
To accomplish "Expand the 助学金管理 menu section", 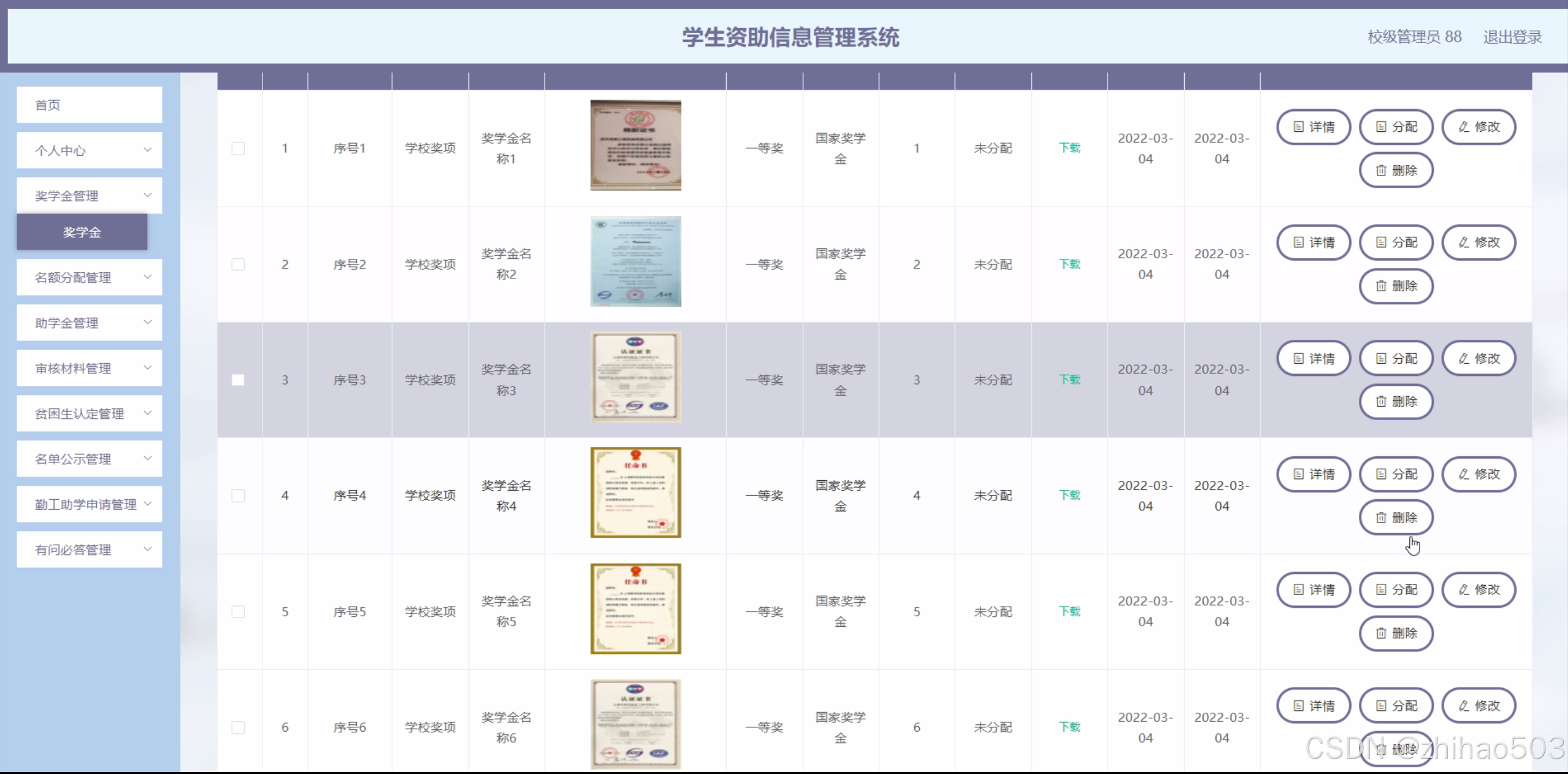I will coord(89,323).
